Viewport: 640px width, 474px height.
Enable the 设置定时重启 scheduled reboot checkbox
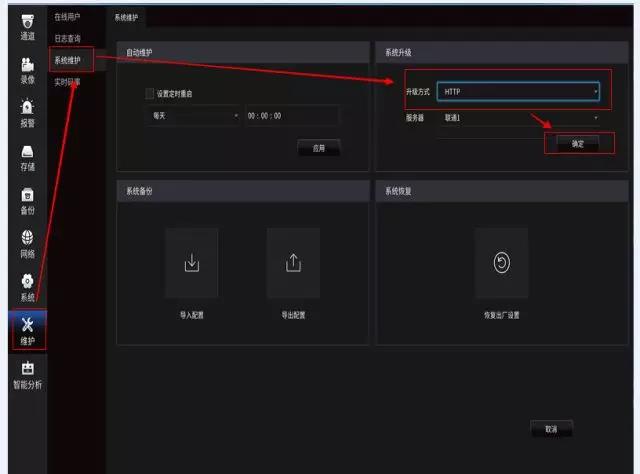coord(150,94)
